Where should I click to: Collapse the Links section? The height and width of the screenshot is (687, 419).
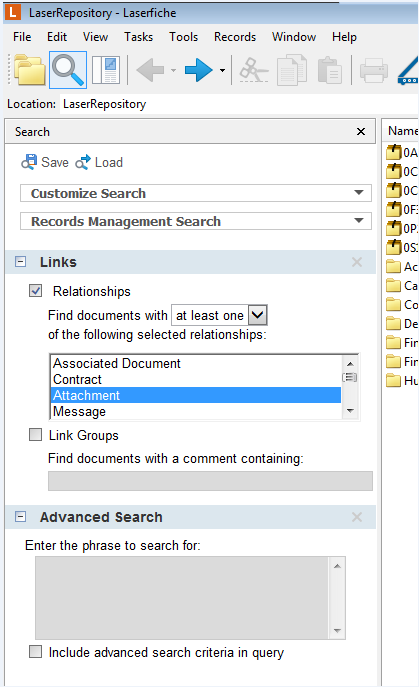pos(20,262)
